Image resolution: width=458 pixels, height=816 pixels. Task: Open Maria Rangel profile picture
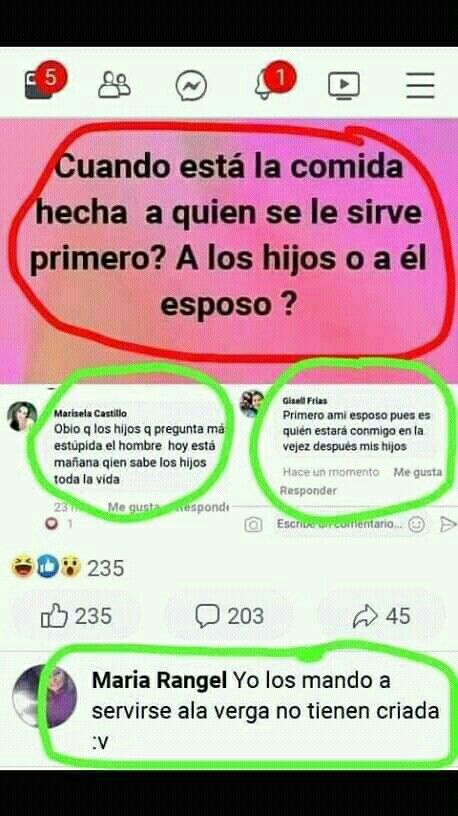(45, 696)
